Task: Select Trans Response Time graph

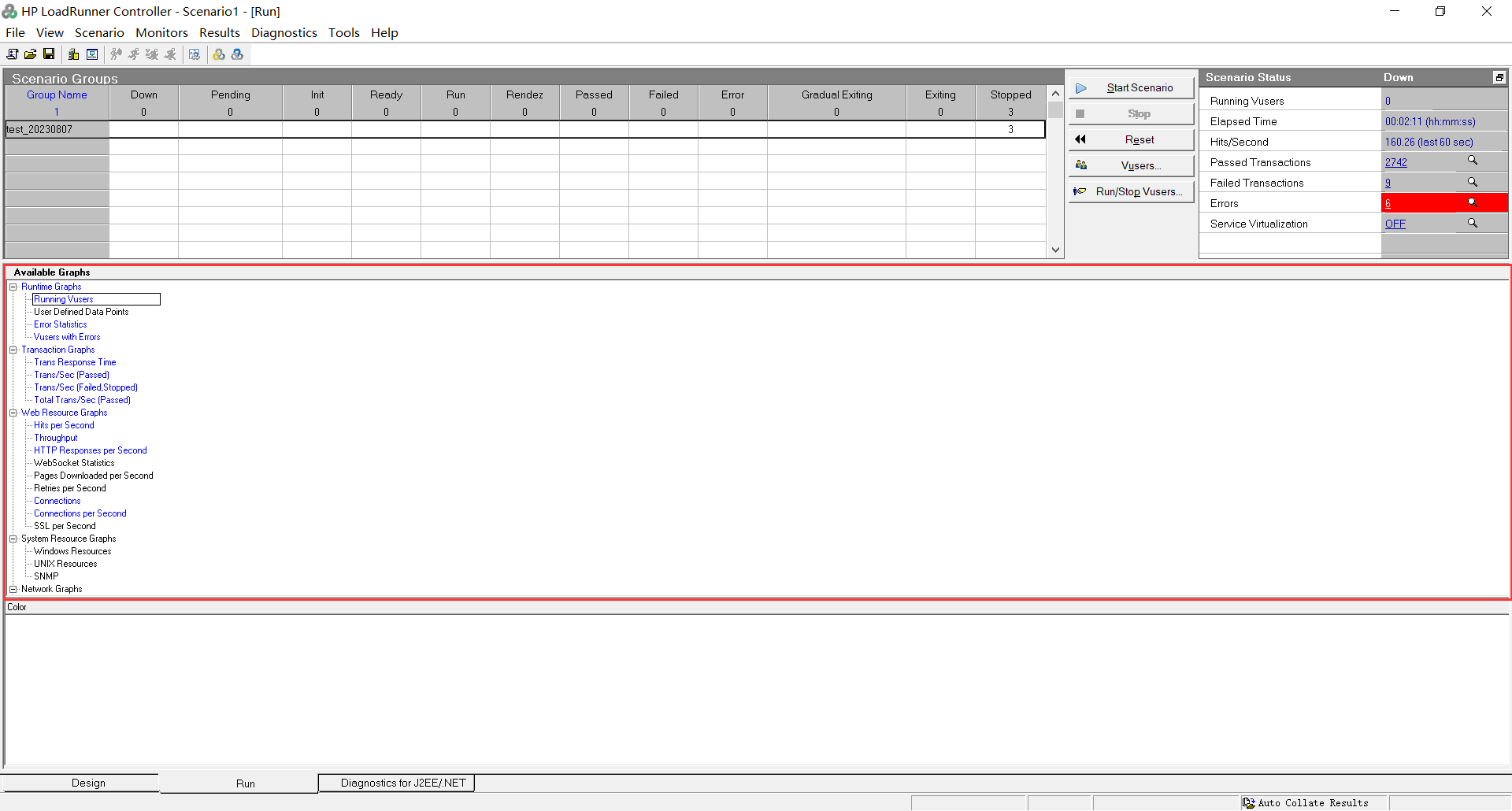Action: click(x=75, y=362)
